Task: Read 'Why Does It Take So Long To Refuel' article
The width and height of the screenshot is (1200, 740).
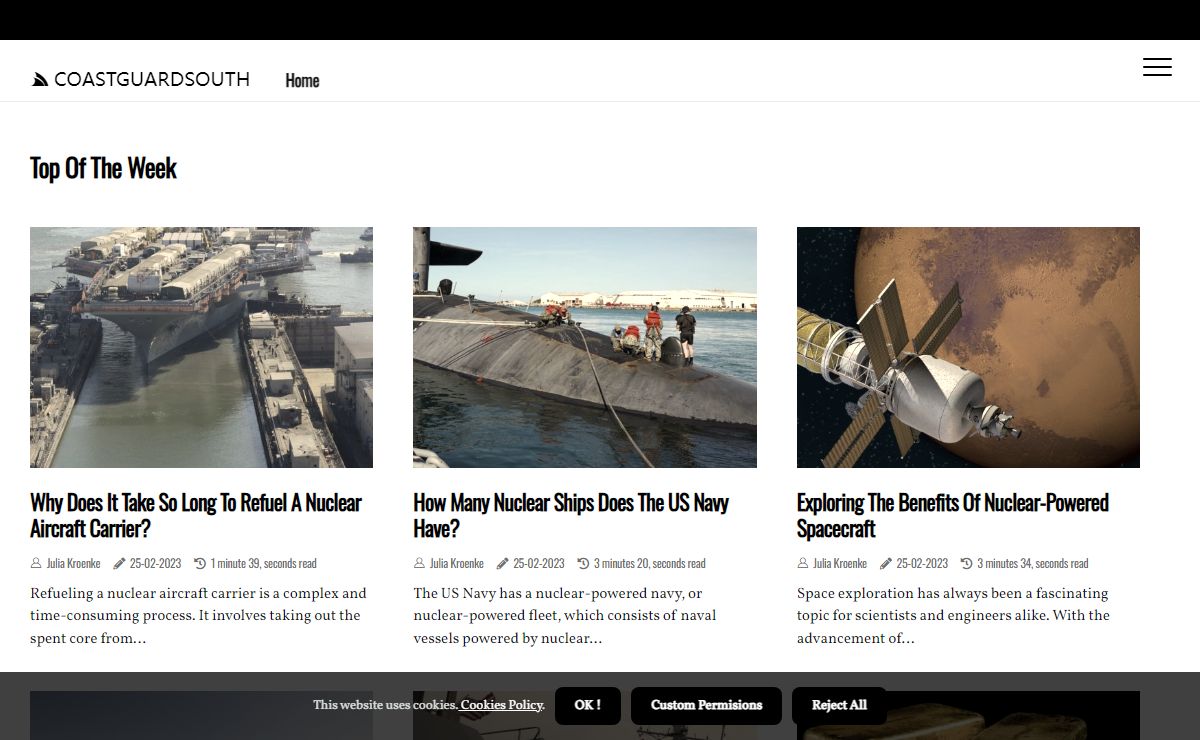Action: (195, 515)
